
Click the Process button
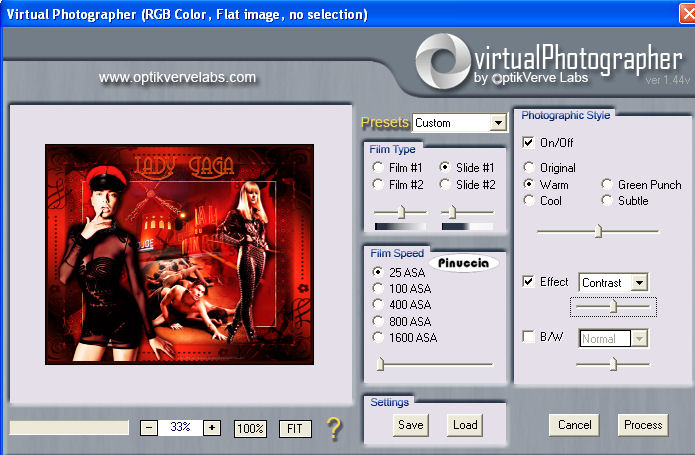pyautogui.click(x=643, y=425)
